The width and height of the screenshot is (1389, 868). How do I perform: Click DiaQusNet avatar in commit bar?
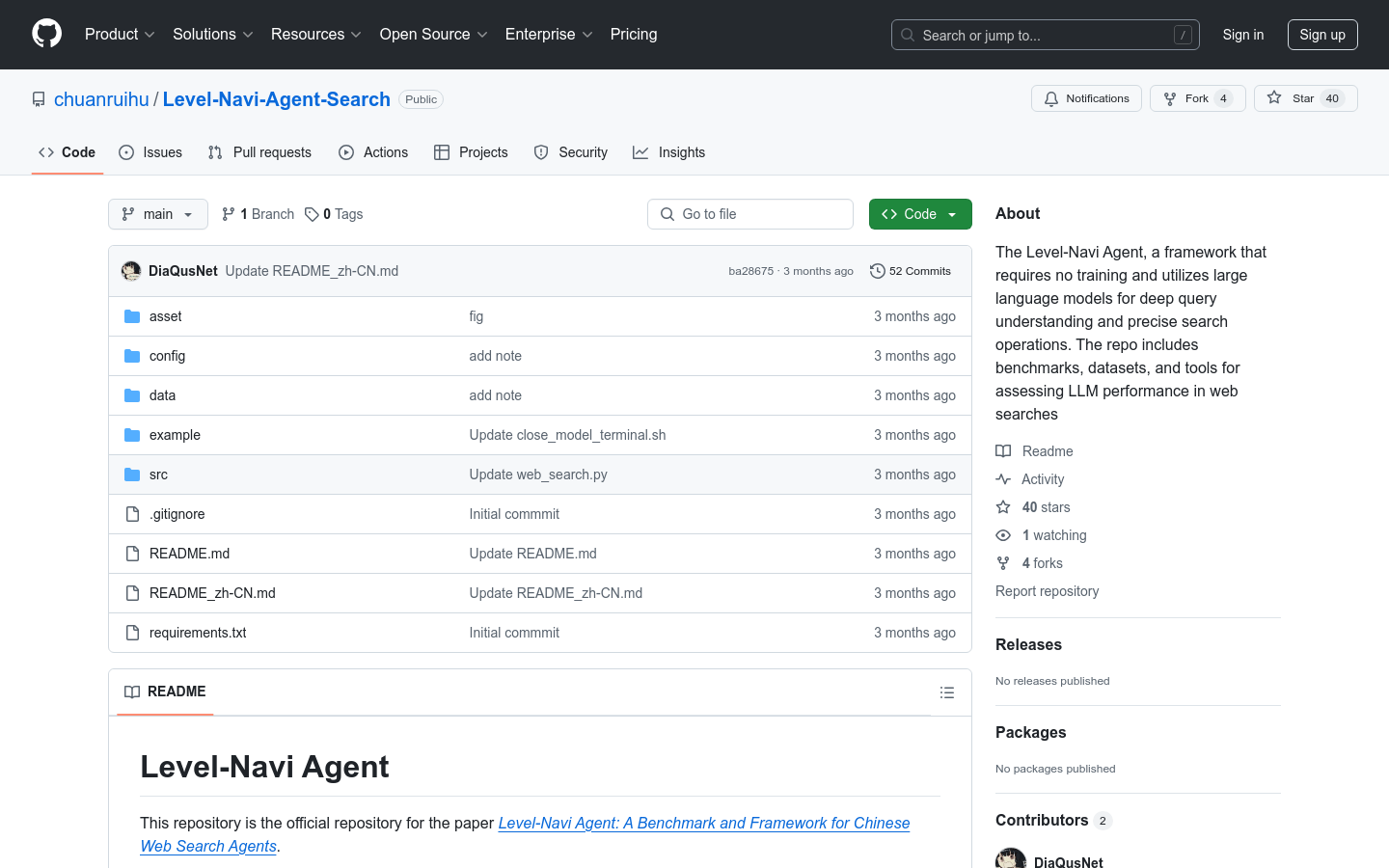tap(131, 271)
